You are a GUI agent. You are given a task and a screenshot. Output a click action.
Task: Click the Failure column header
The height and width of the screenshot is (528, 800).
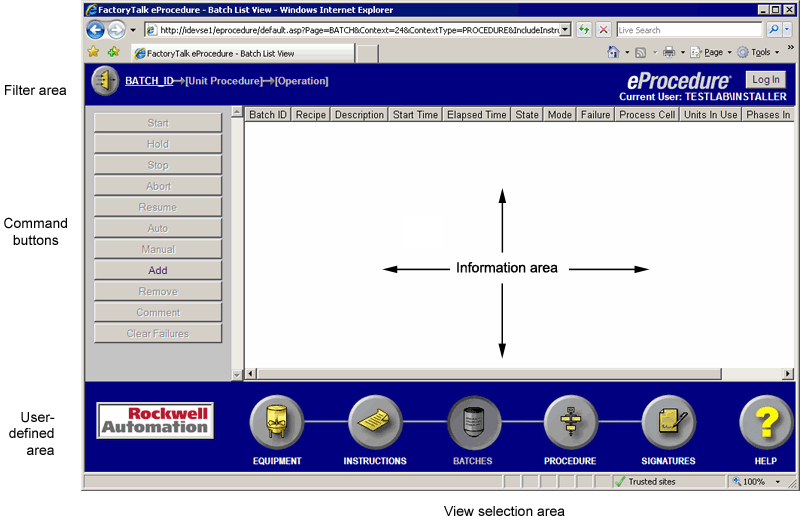point(595,115)
